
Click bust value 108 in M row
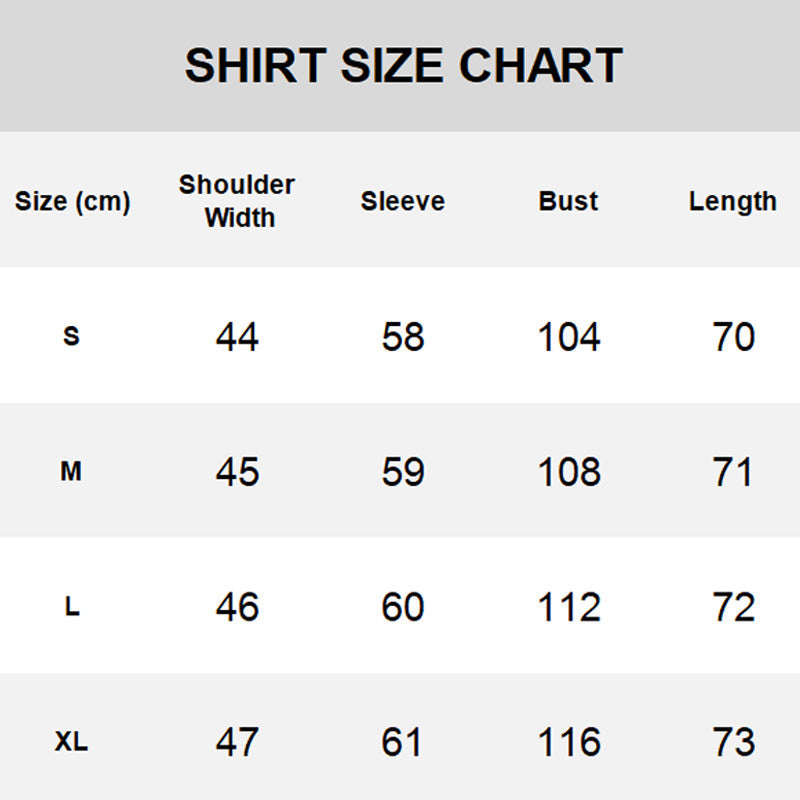click(x=569, y=472)
